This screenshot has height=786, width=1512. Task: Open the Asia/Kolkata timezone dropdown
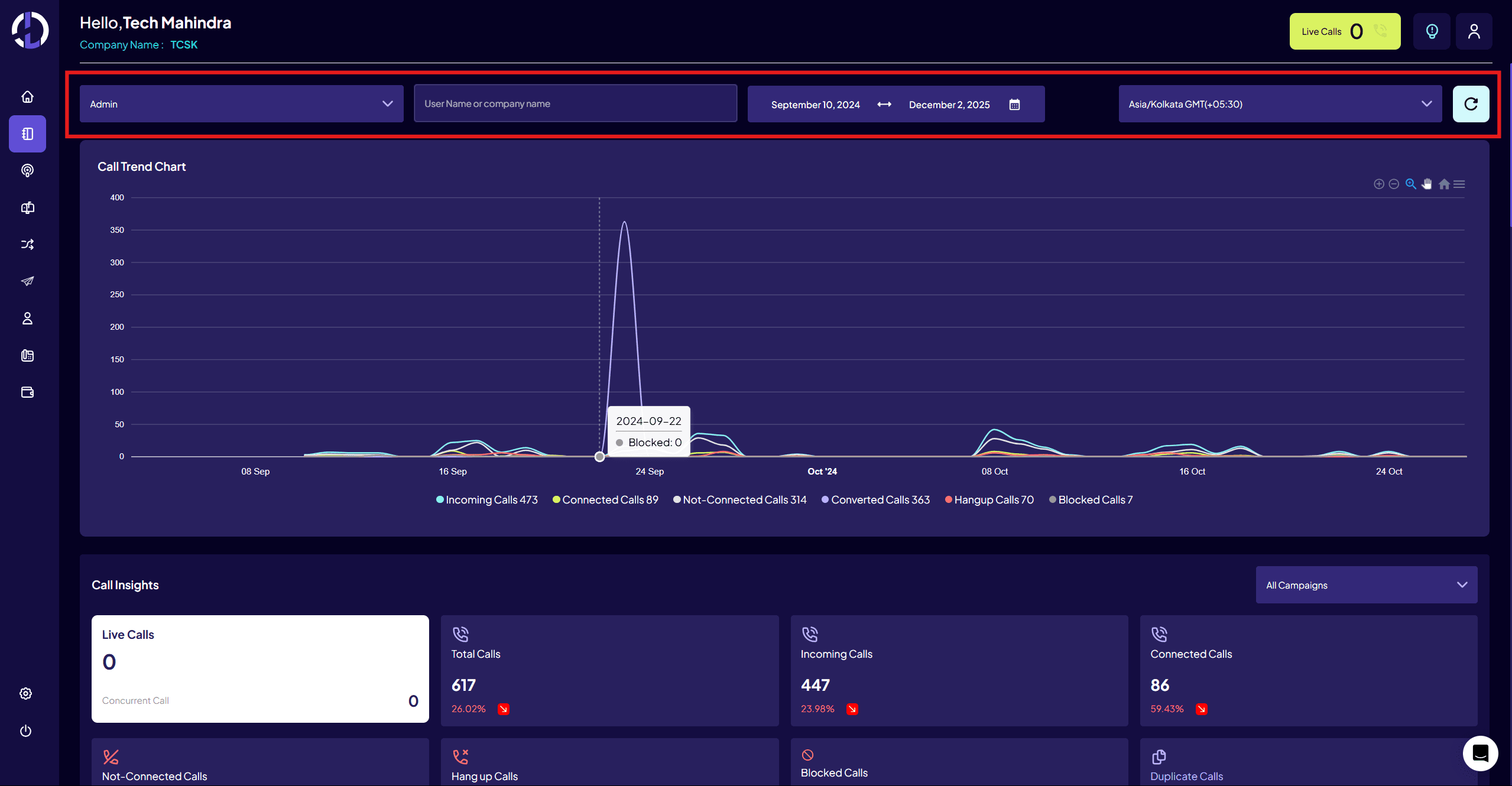pos(1280,104)
